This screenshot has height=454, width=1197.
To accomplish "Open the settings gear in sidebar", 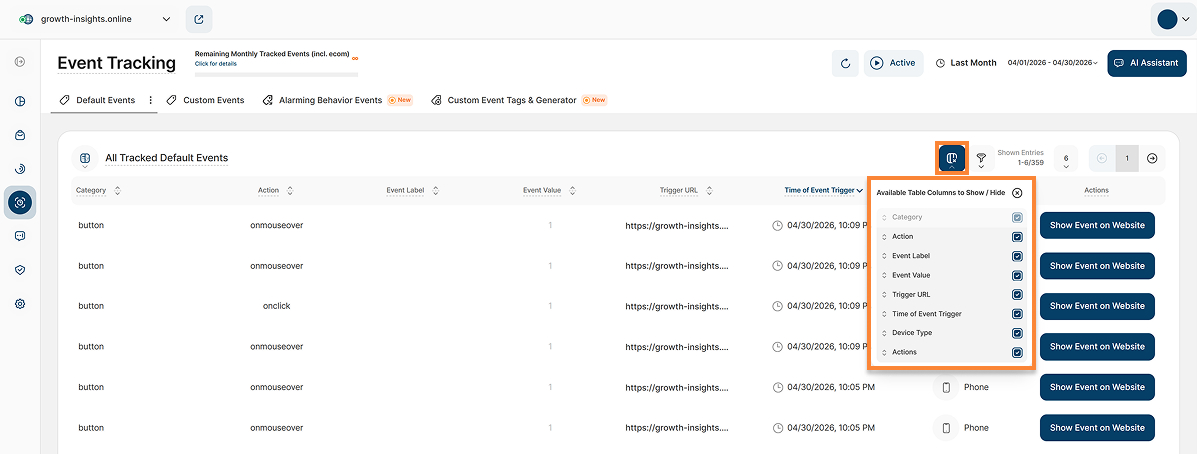I will coord(20,304).
